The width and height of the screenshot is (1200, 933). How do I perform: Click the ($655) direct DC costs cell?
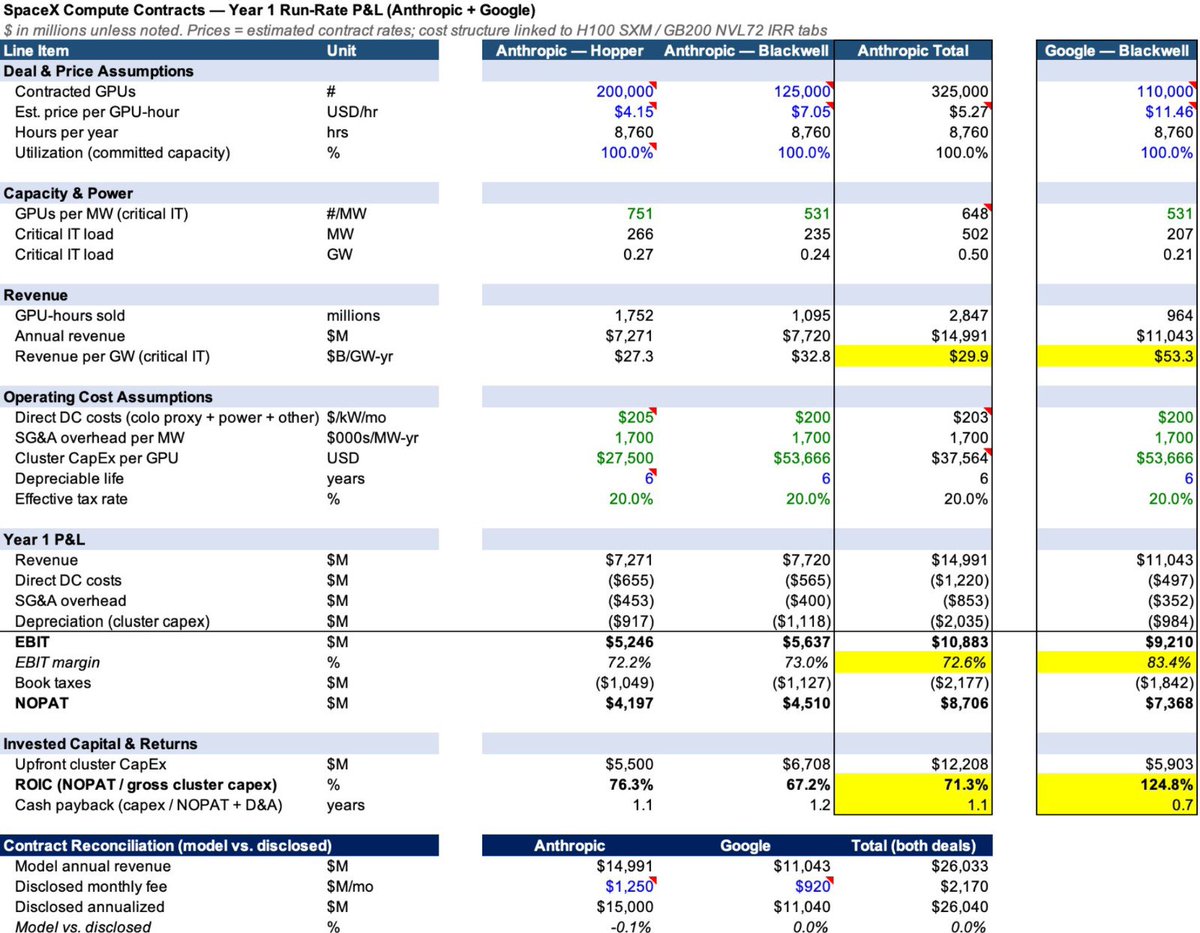point(632,580)
